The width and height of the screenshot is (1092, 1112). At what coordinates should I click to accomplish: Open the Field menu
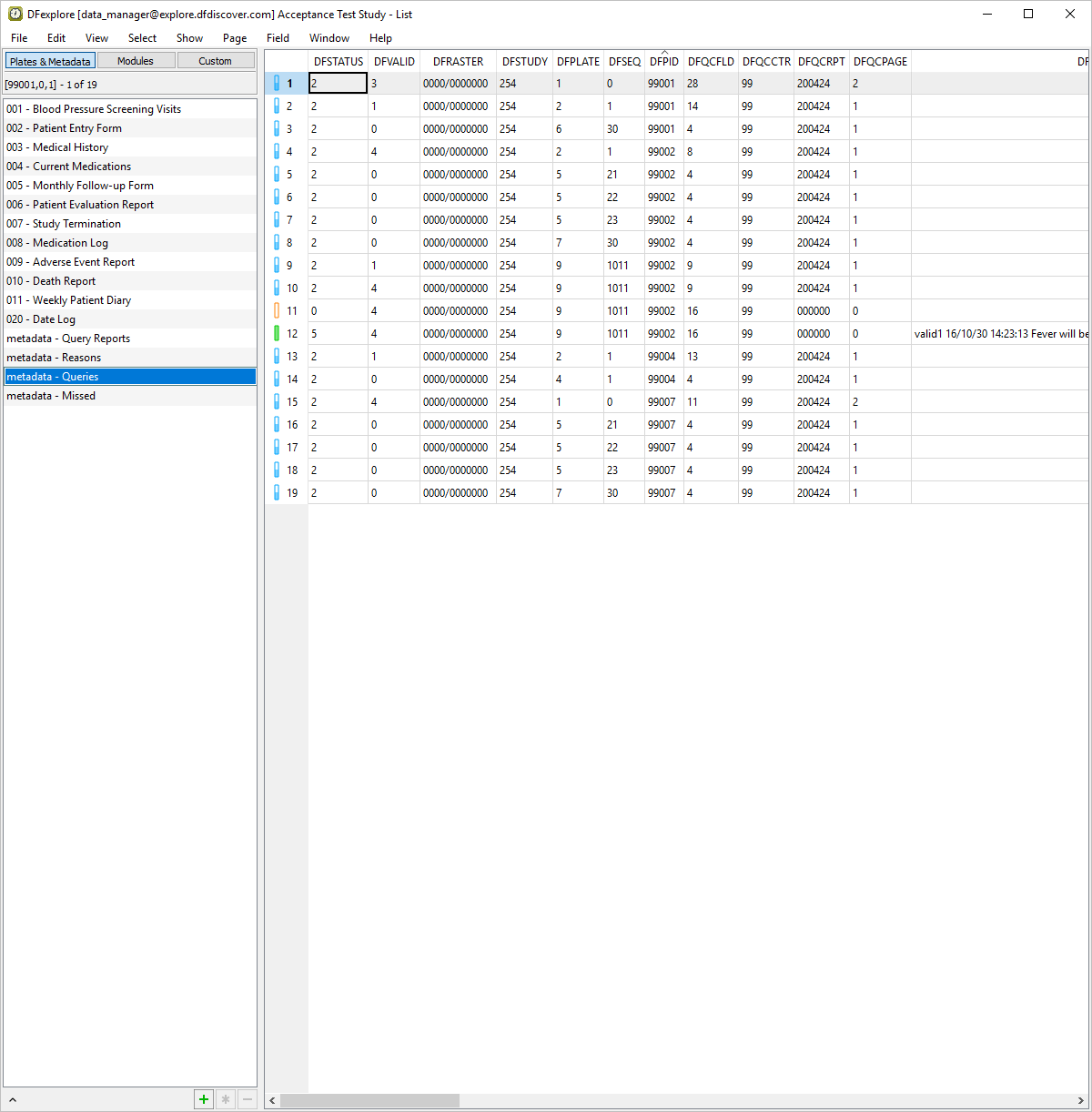pos(278,38)
